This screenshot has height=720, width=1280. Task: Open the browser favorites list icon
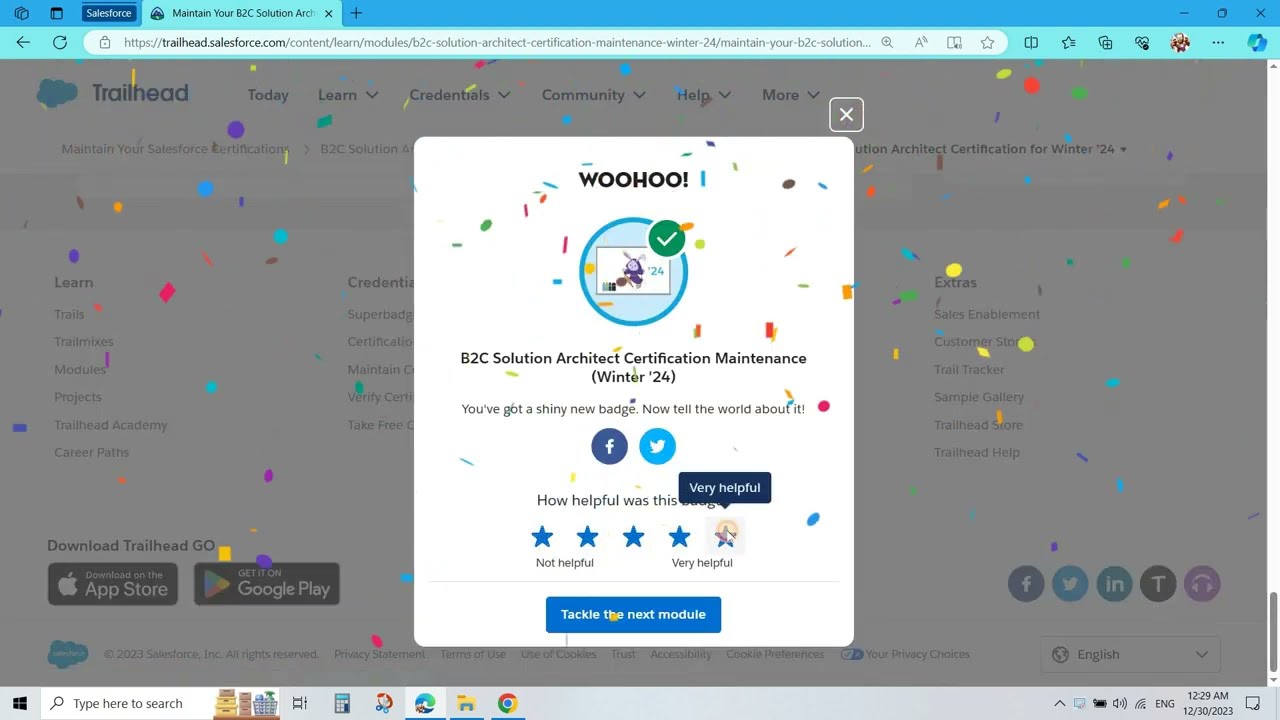[x=1068, y=42]
